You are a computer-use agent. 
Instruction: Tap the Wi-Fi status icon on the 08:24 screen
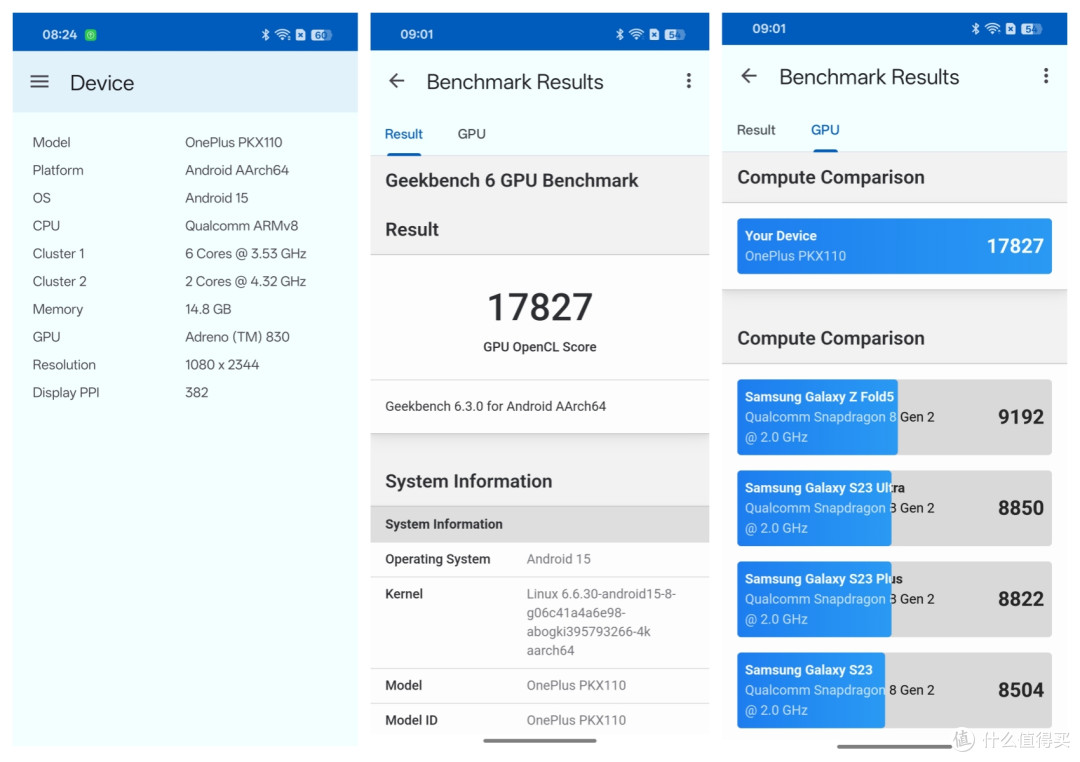[282, 34]
